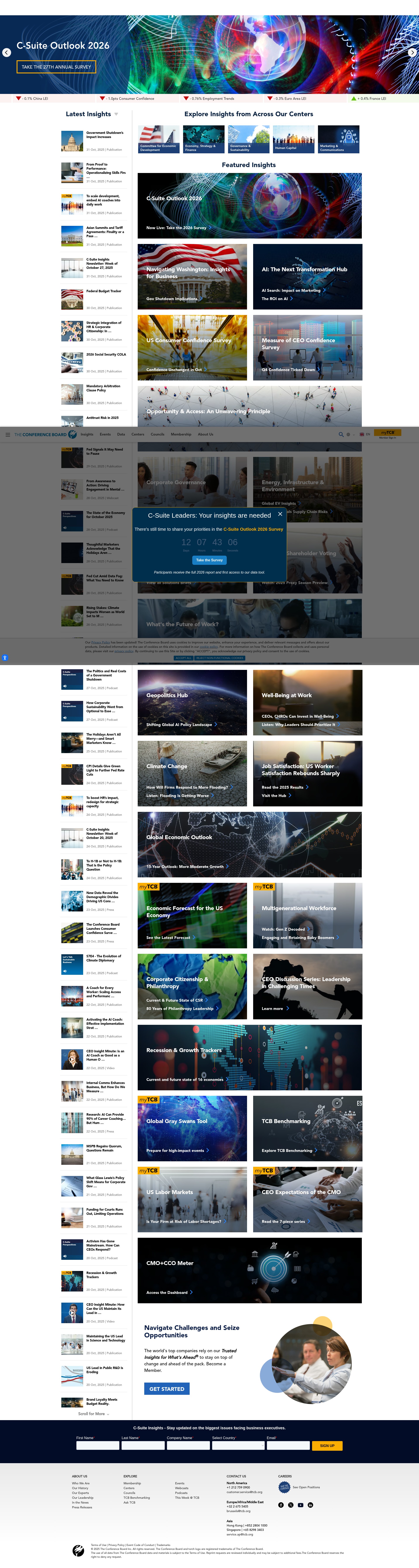Open About Us menu in navigation bar

coord(206,435)
